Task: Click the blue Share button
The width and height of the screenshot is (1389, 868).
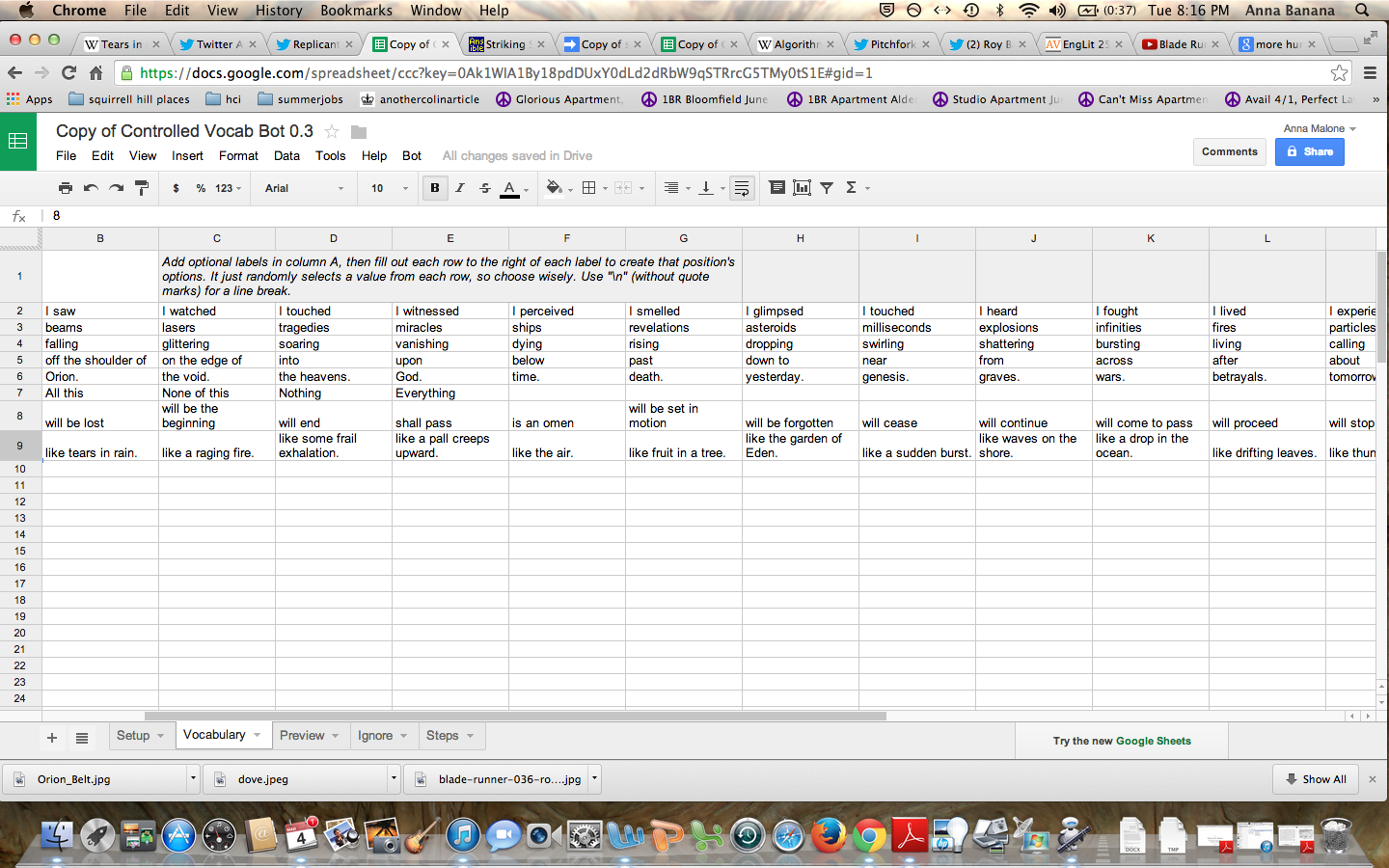Action: pyautogui.click(x=1309, y=151)
